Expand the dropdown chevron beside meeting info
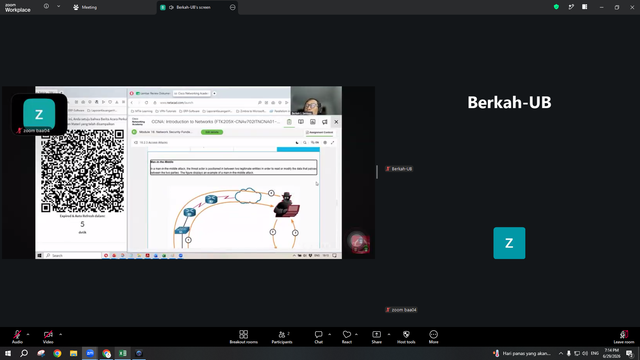The height and width of the screenshot is (360, 640). (x=58, y=7)
